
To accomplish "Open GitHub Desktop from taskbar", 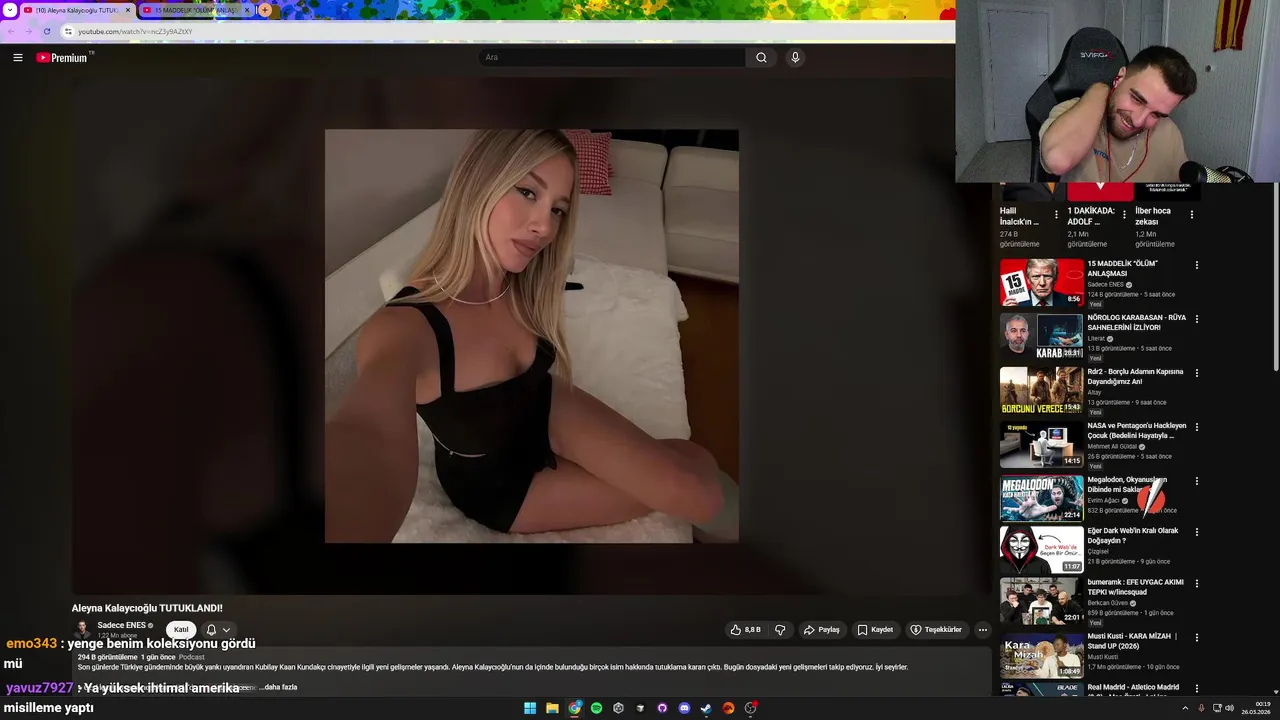I will 662,708.
